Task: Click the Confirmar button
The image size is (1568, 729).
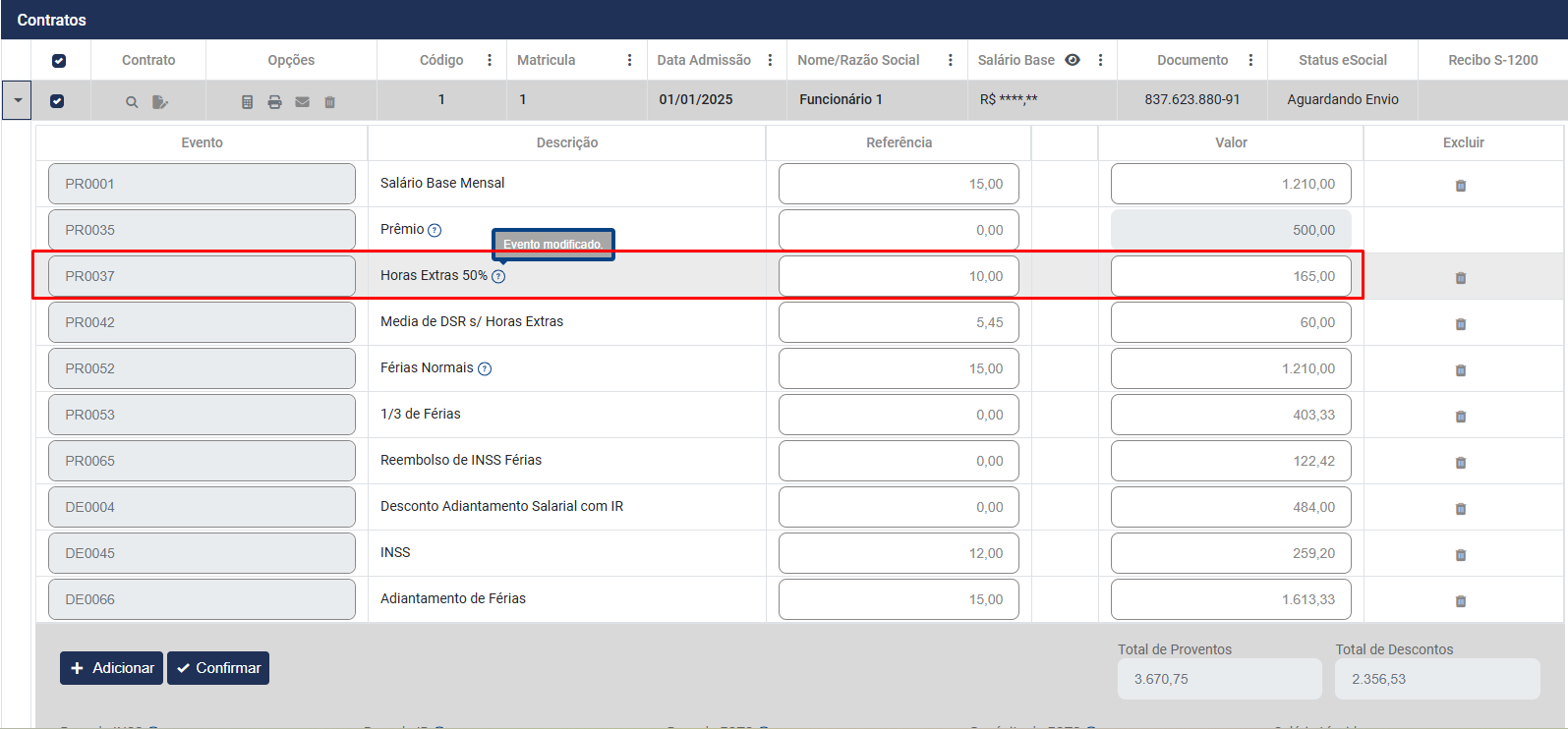Action: (218, 668)
